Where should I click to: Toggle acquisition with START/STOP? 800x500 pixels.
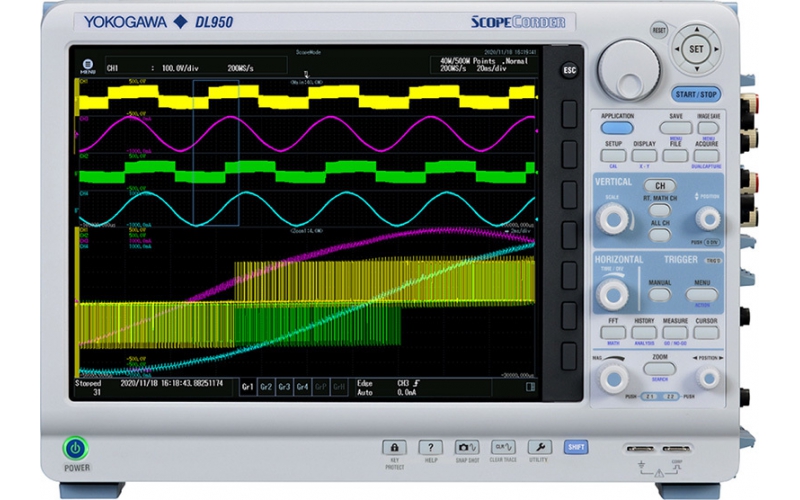(696, 94)
